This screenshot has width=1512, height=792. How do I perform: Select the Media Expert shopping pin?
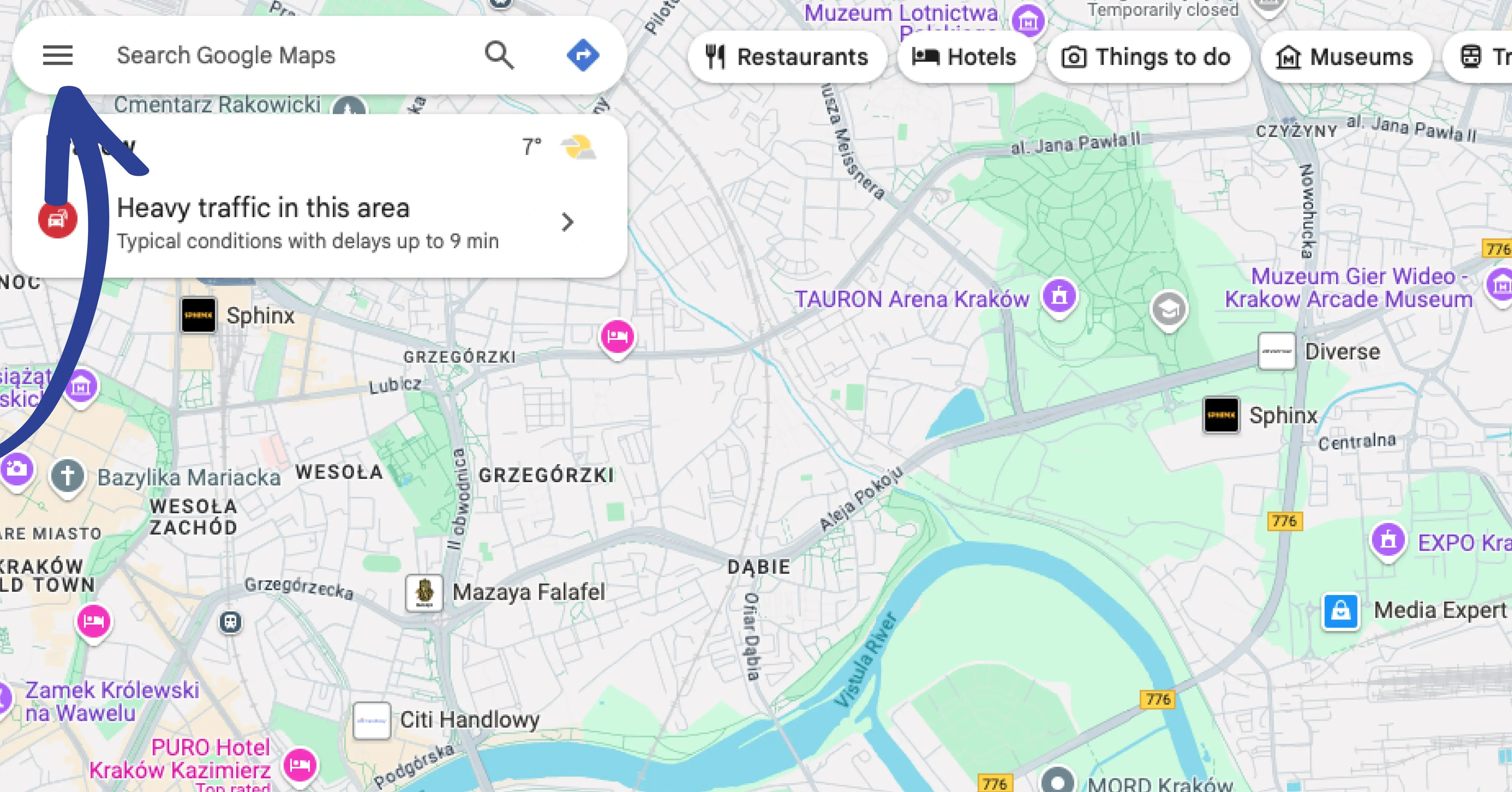tap(1341, 612)
